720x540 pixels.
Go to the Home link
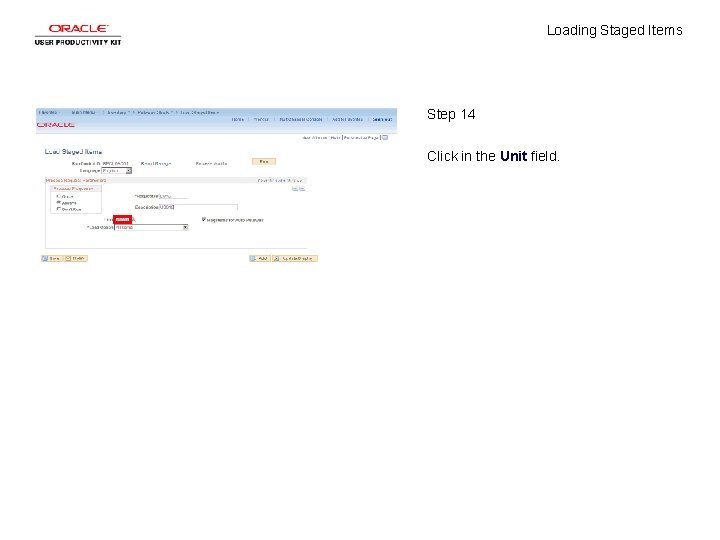[x=238, y=119]
